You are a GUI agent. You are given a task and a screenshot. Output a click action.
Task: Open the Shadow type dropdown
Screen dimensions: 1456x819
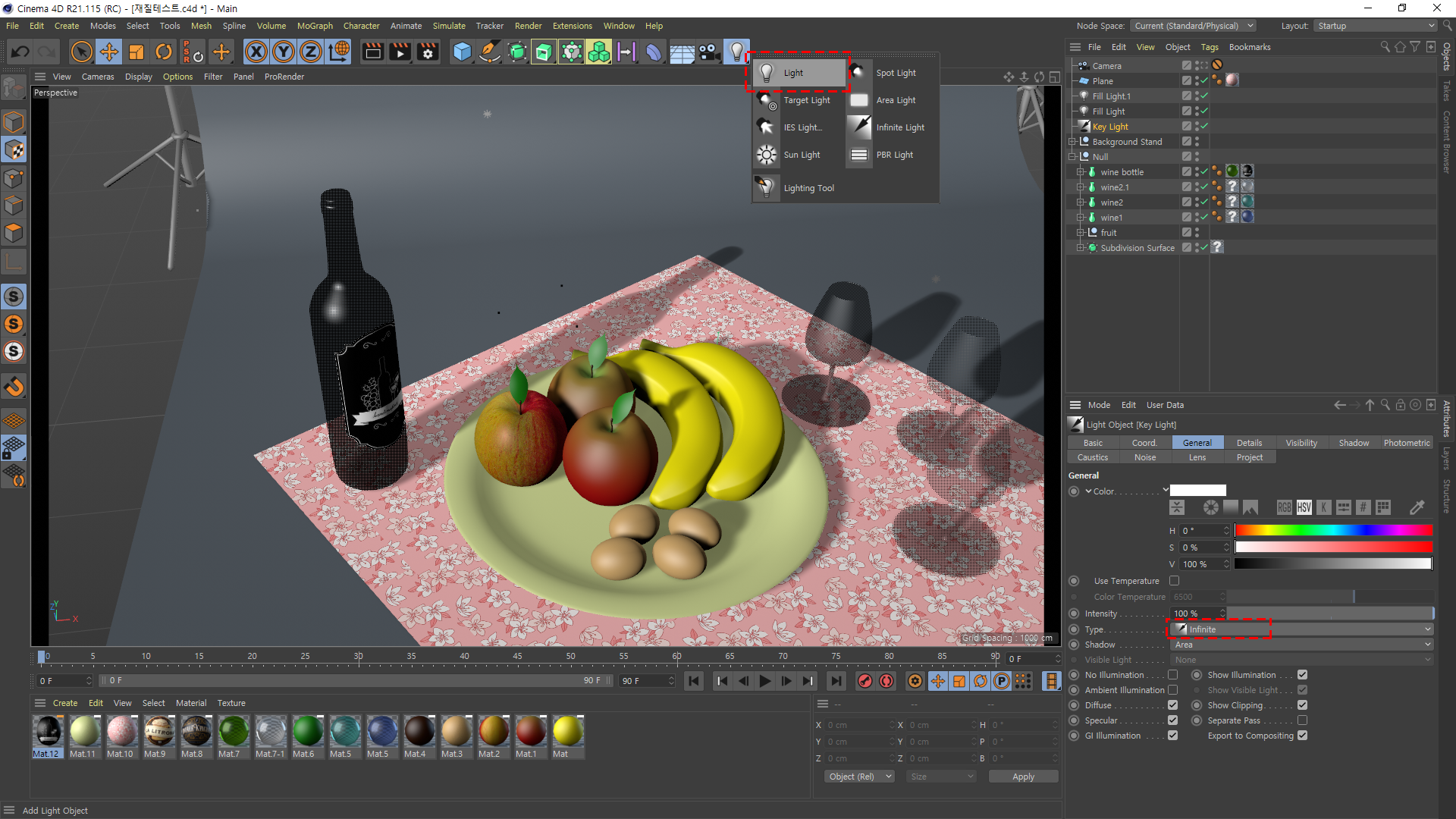(1301, 645)
